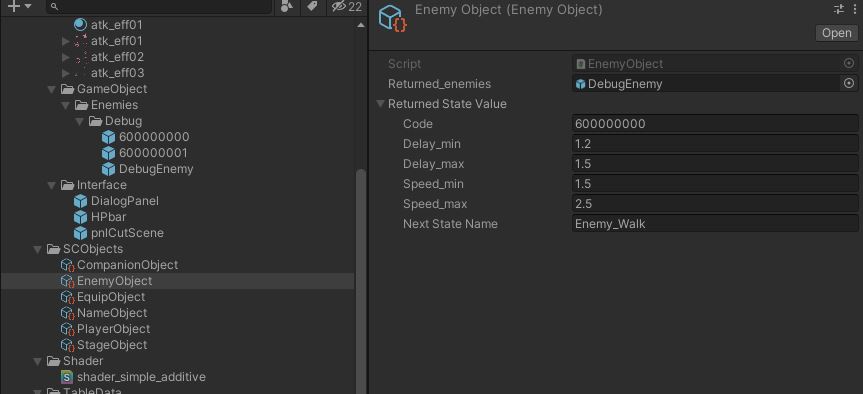Collapse the Debug folder
Viewport: 863px width, 394px height.
click(x=80, y=121)
